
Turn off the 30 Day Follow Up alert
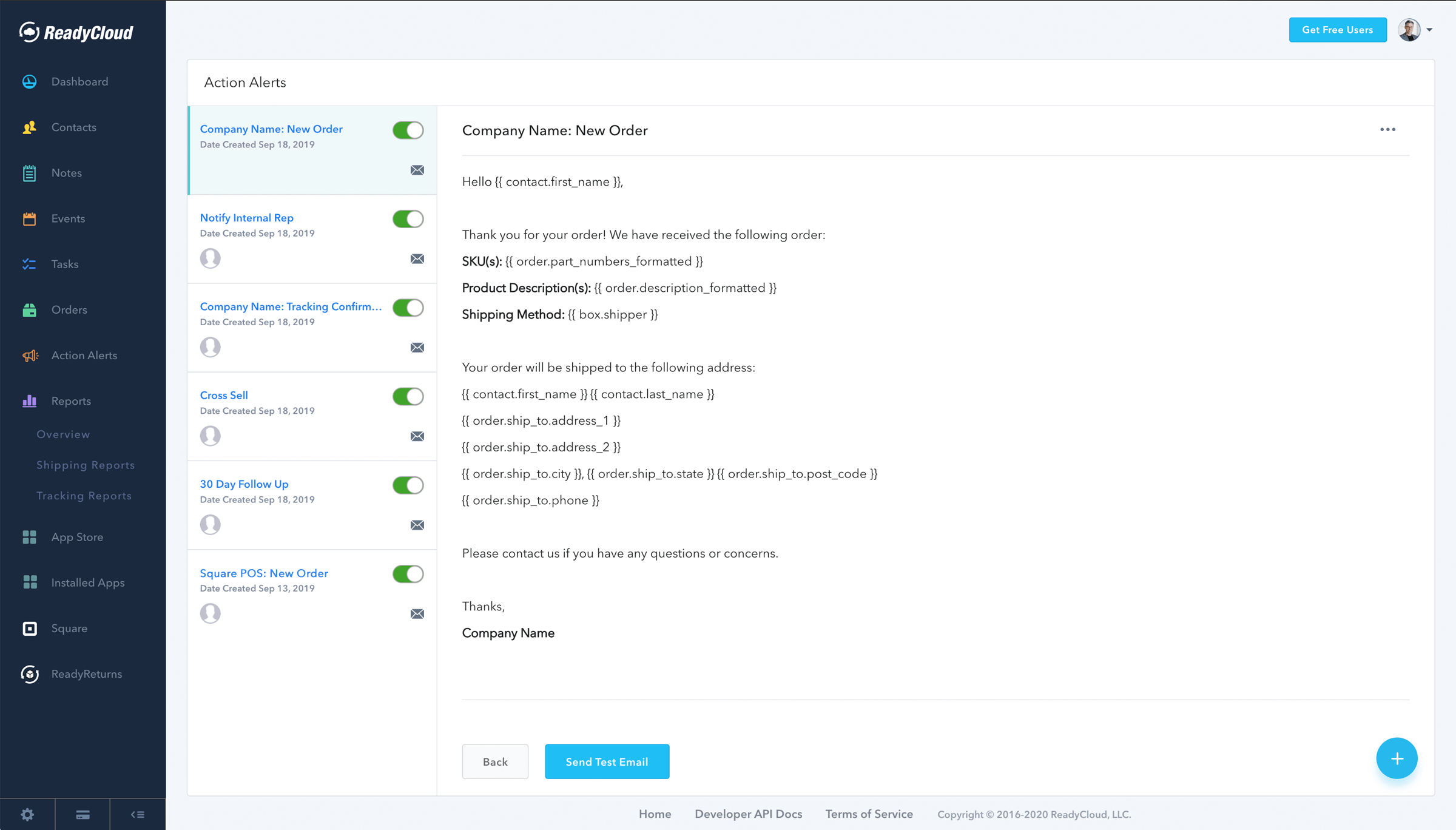pyautogui.click(x=407, y=485)
